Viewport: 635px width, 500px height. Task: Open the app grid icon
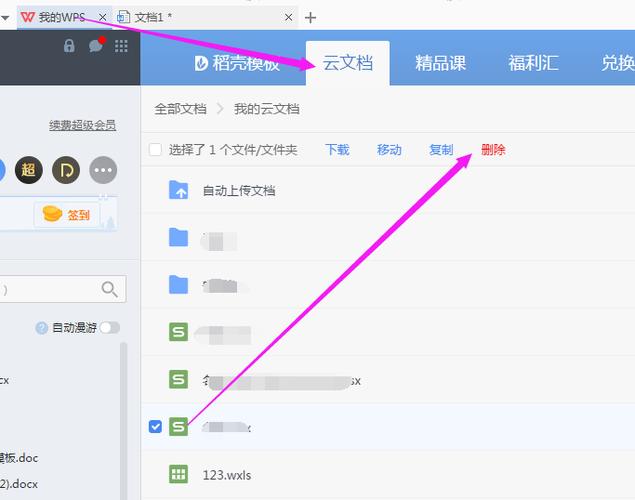pyautogui.click(x=121, y=46)
